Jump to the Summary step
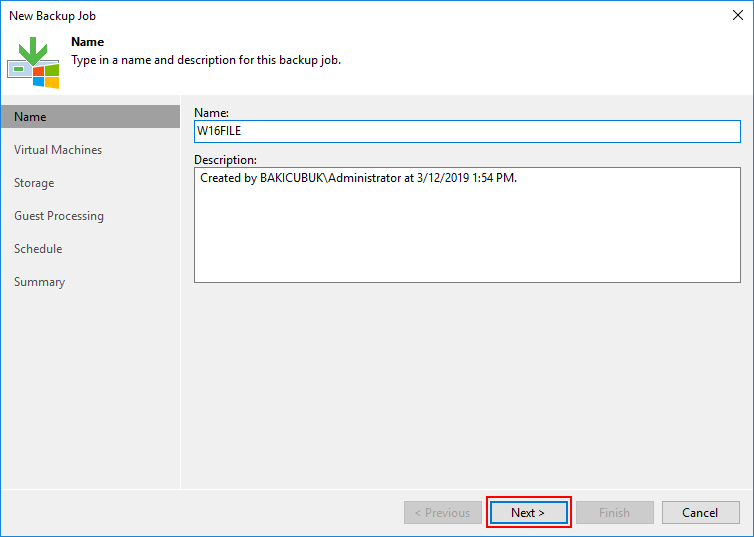 point(39,282)
